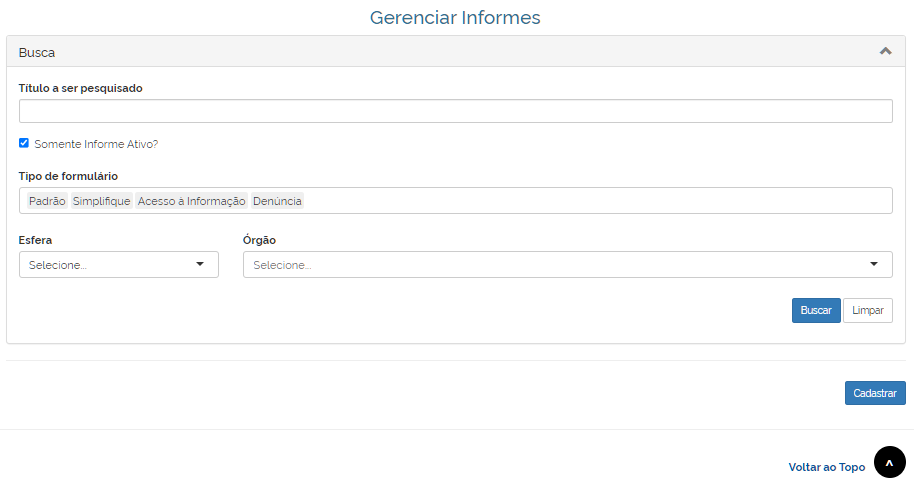914x490 pixels.
Task: Select the Denúncia form type tag
Action: coord(277,201)
